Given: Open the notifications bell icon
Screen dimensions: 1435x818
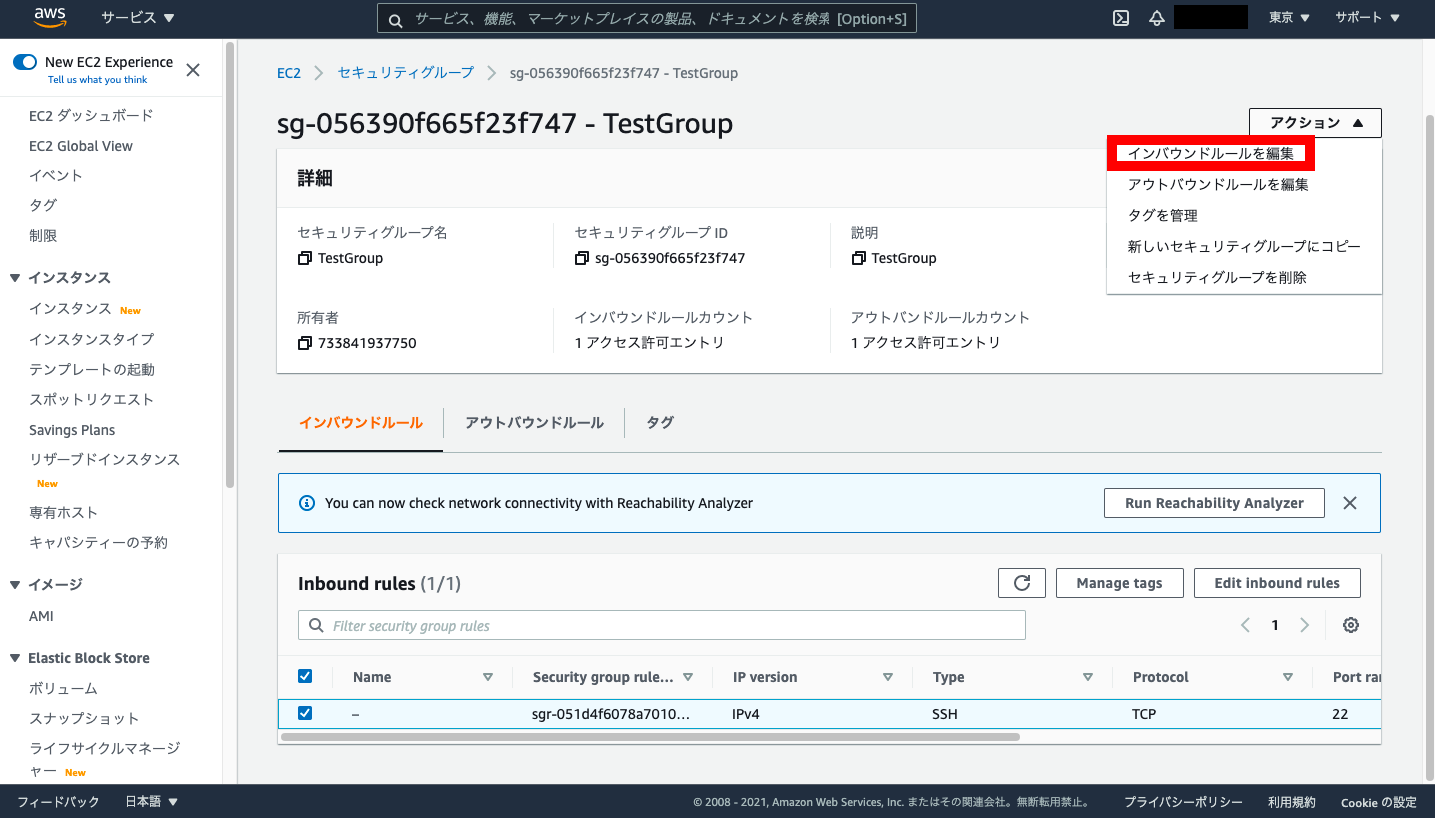Looking at the screenshot, I should click(1157, 18).
